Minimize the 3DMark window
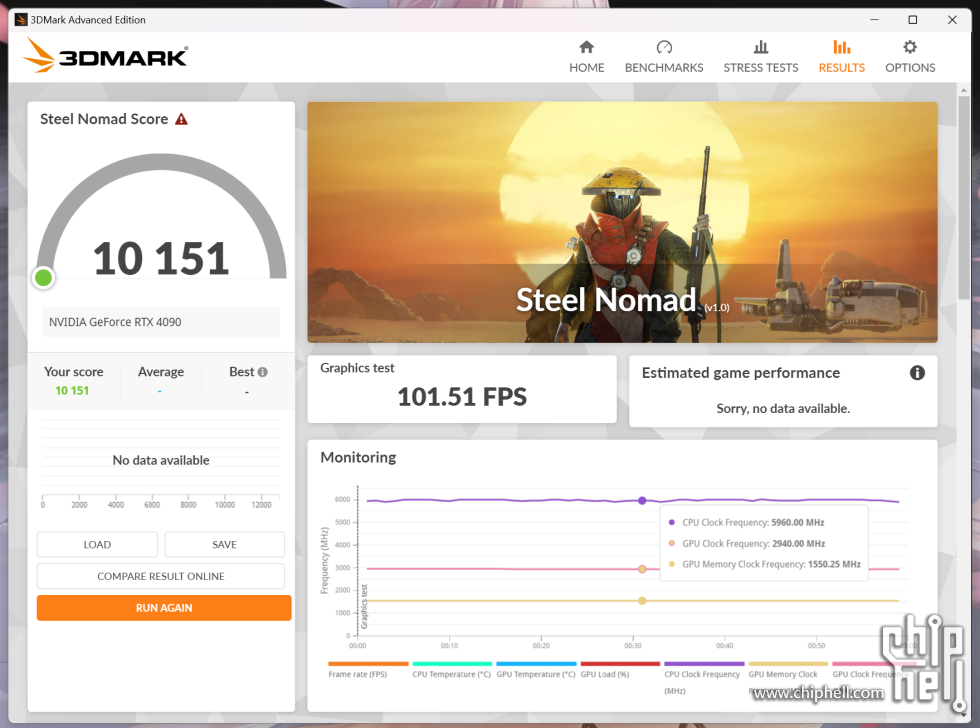Screen dimensions: 980x728 [x=874, y=20]
